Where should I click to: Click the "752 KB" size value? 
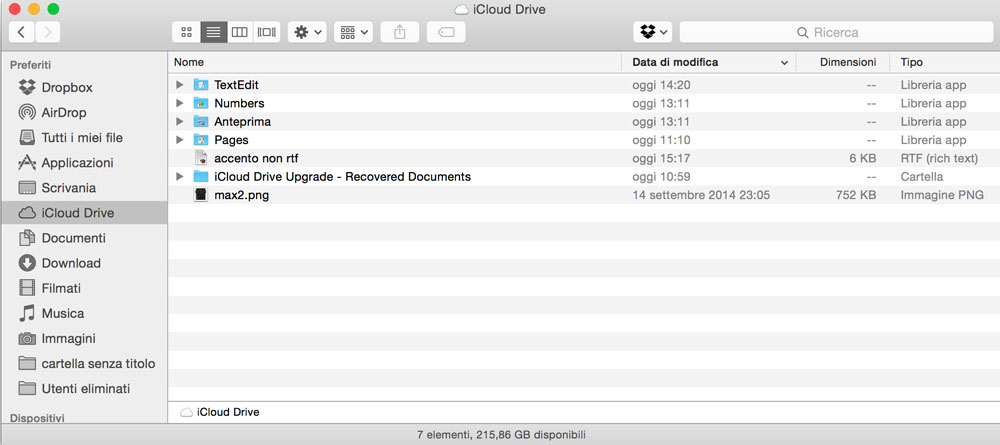pyautogui.click(x=856, y=195)
